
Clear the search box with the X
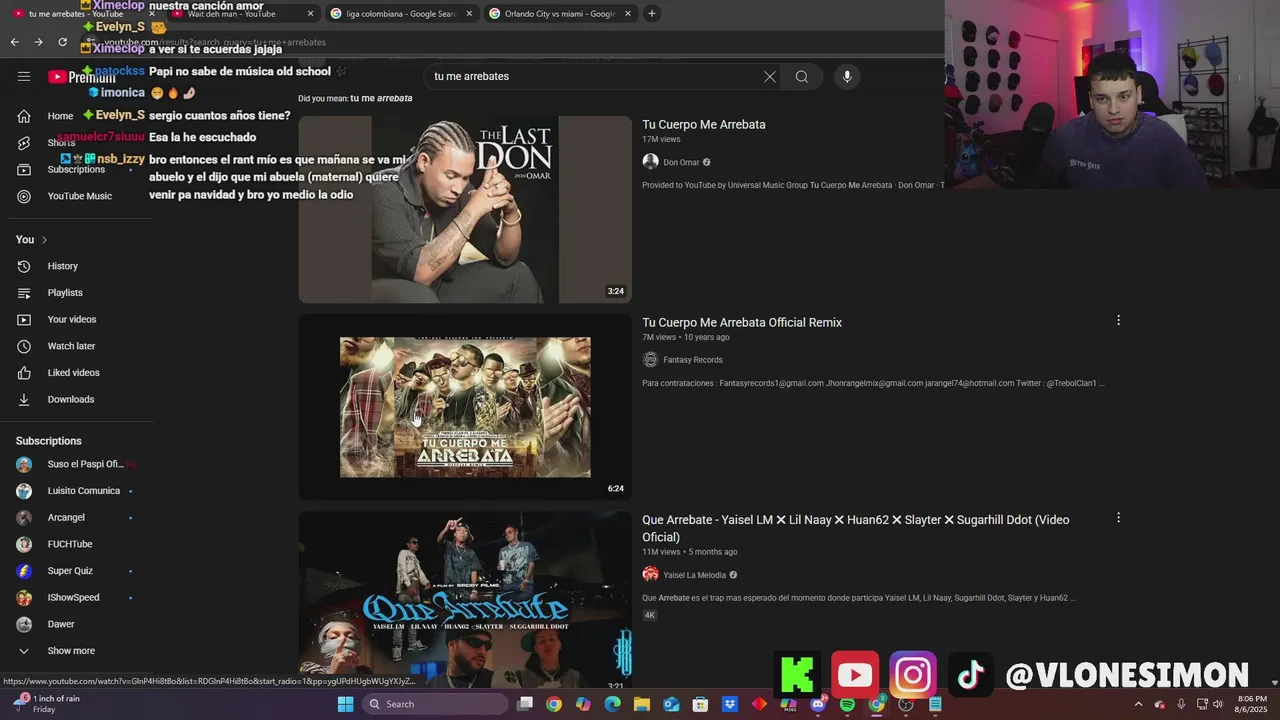(x=770, y=77)
